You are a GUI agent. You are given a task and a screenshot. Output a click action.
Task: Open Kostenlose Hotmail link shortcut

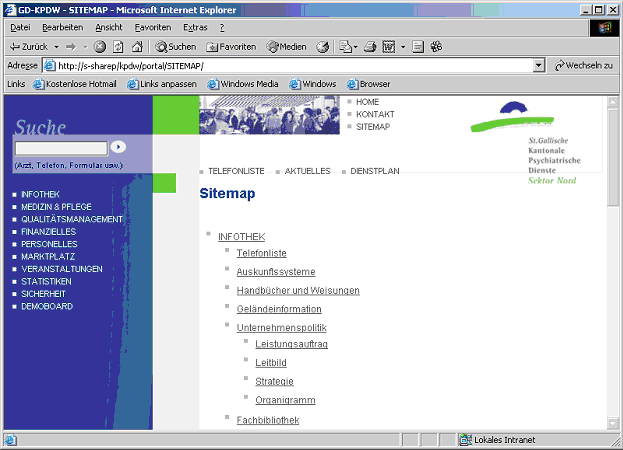pos(75,84)
